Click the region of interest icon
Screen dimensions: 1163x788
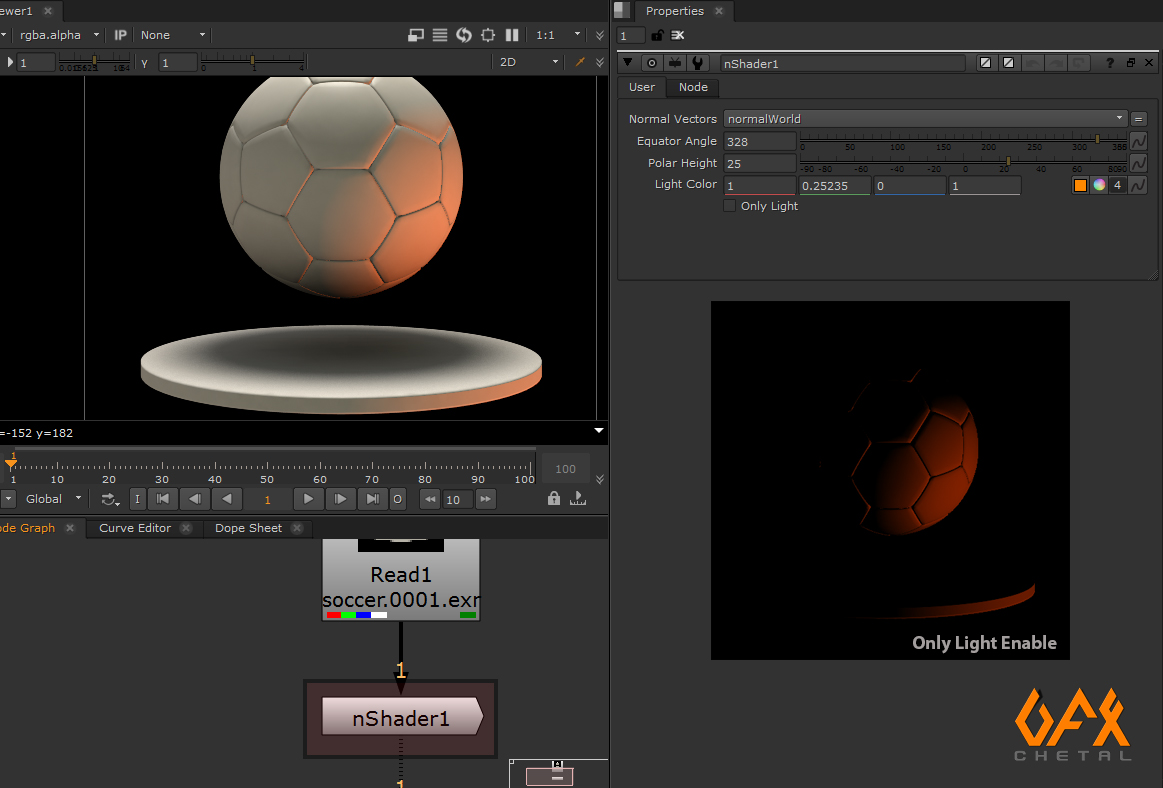pyautogui.click(x=487, y=35)
